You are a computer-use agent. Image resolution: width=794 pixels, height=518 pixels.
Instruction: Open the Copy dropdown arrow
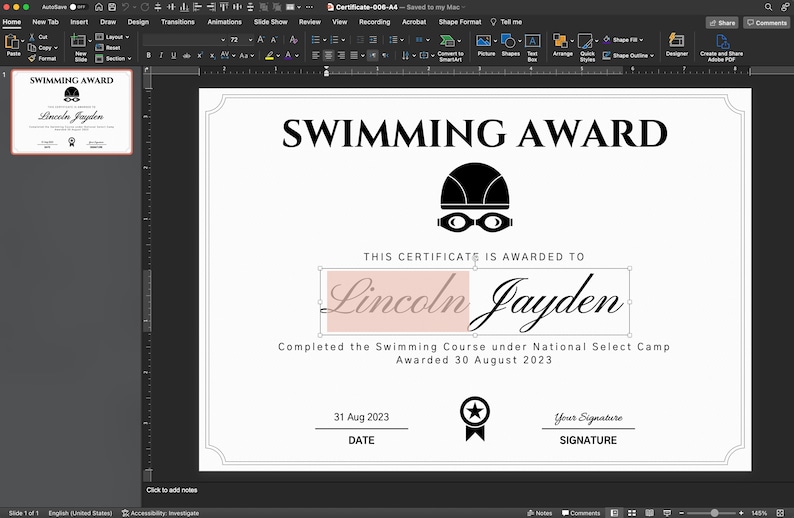56,48
